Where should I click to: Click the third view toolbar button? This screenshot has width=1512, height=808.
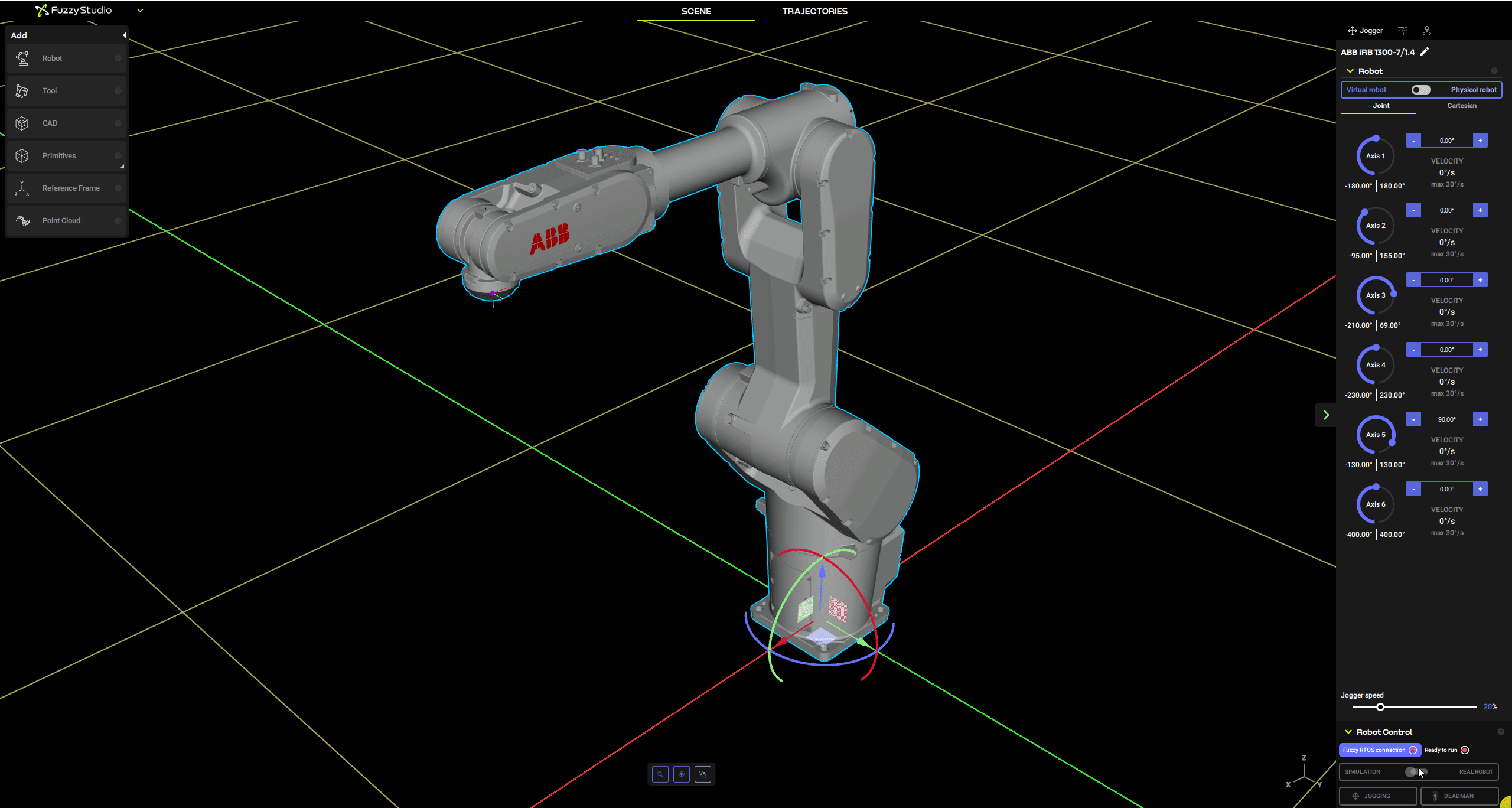pos(703,774)
